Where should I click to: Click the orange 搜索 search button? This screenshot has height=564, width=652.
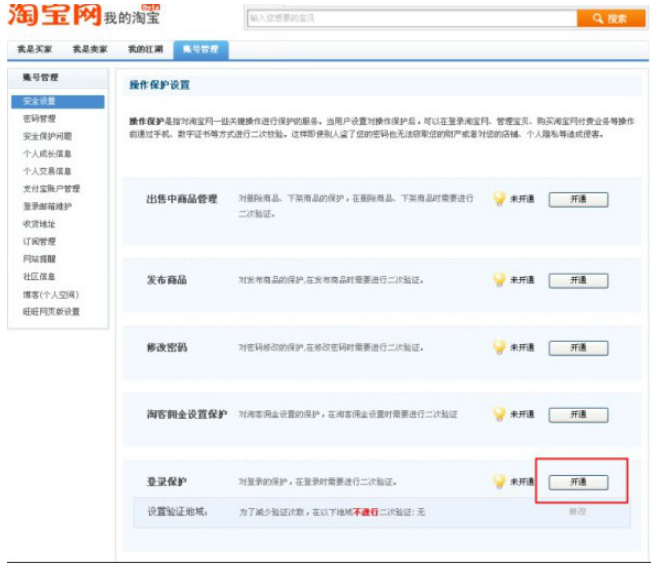[610, 18]
